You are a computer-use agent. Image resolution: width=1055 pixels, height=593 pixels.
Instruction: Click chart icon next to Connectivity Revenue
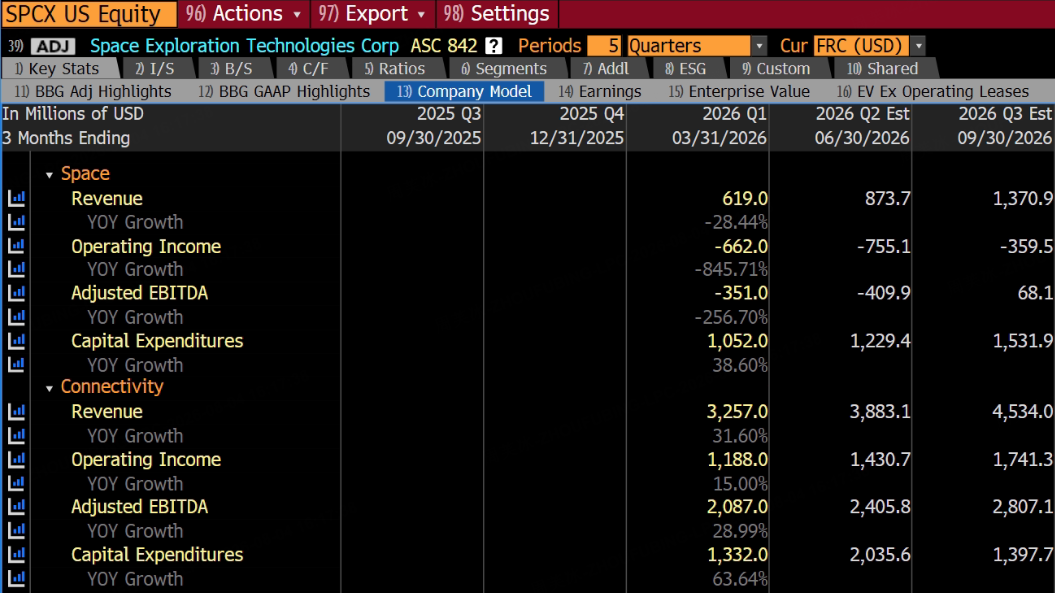coord(16,411)
